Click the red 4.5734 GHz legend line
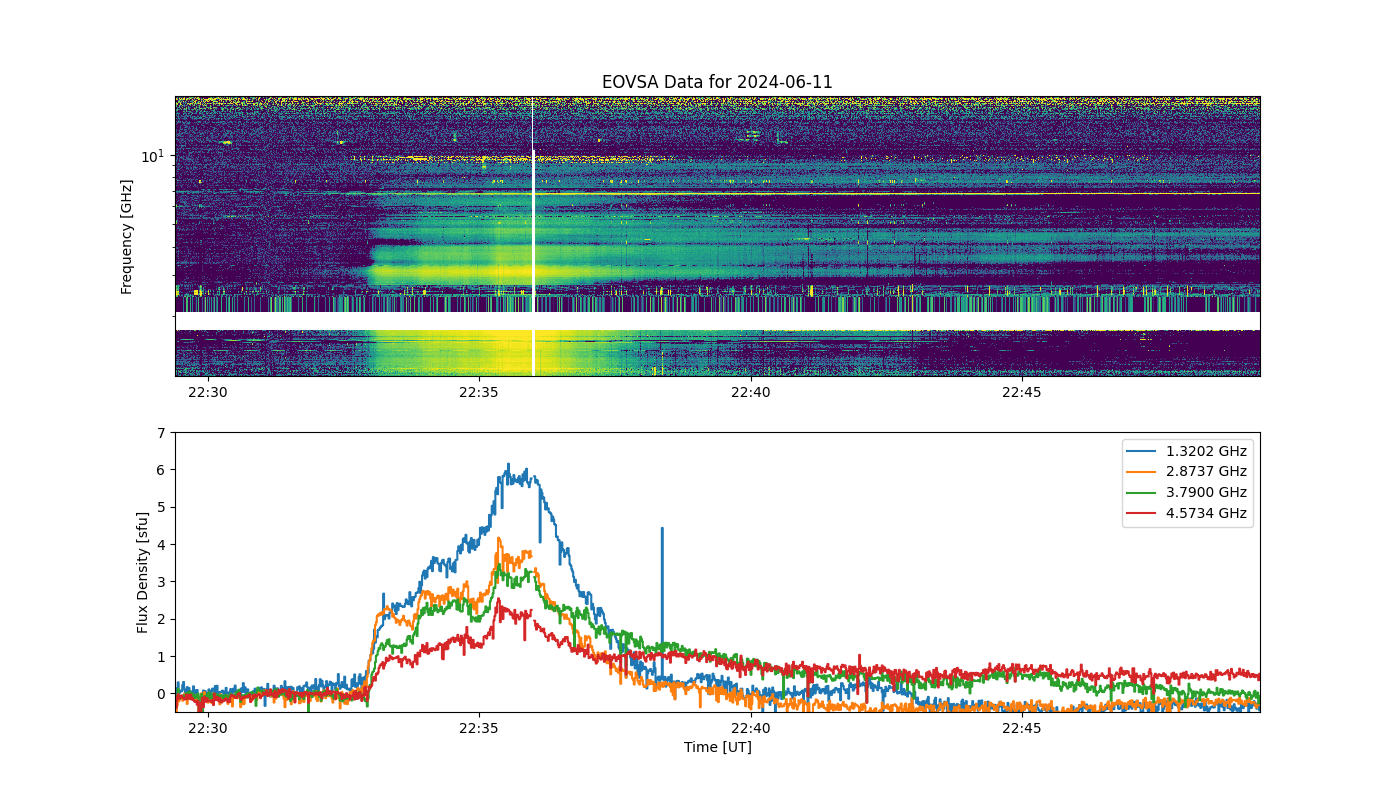Image resolution: width=1400 pixels, height=800 pixels. pyautogui.click(x=1145, y=513)
